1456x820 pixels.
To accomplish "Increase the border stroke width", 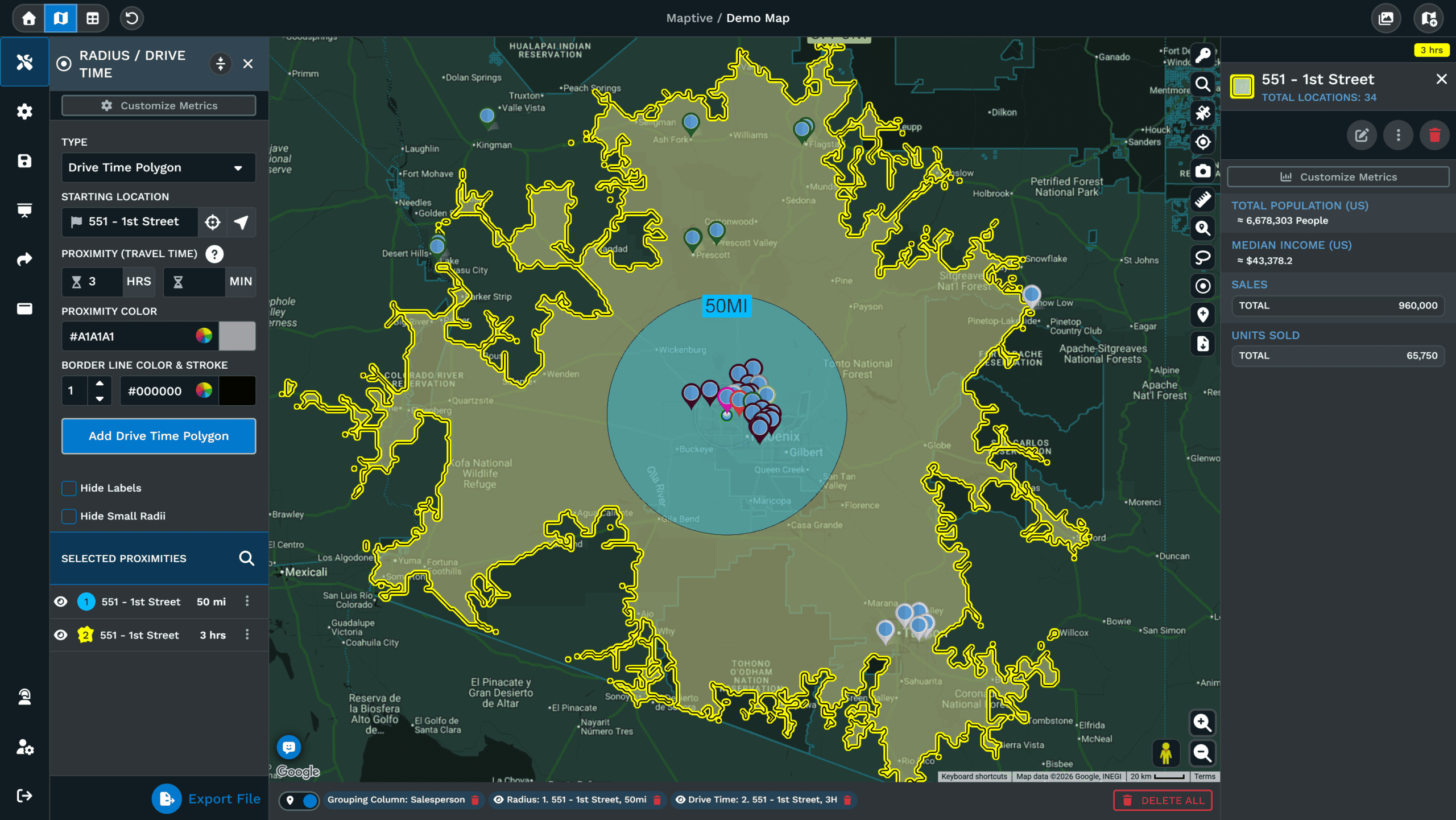I will 100,383.
